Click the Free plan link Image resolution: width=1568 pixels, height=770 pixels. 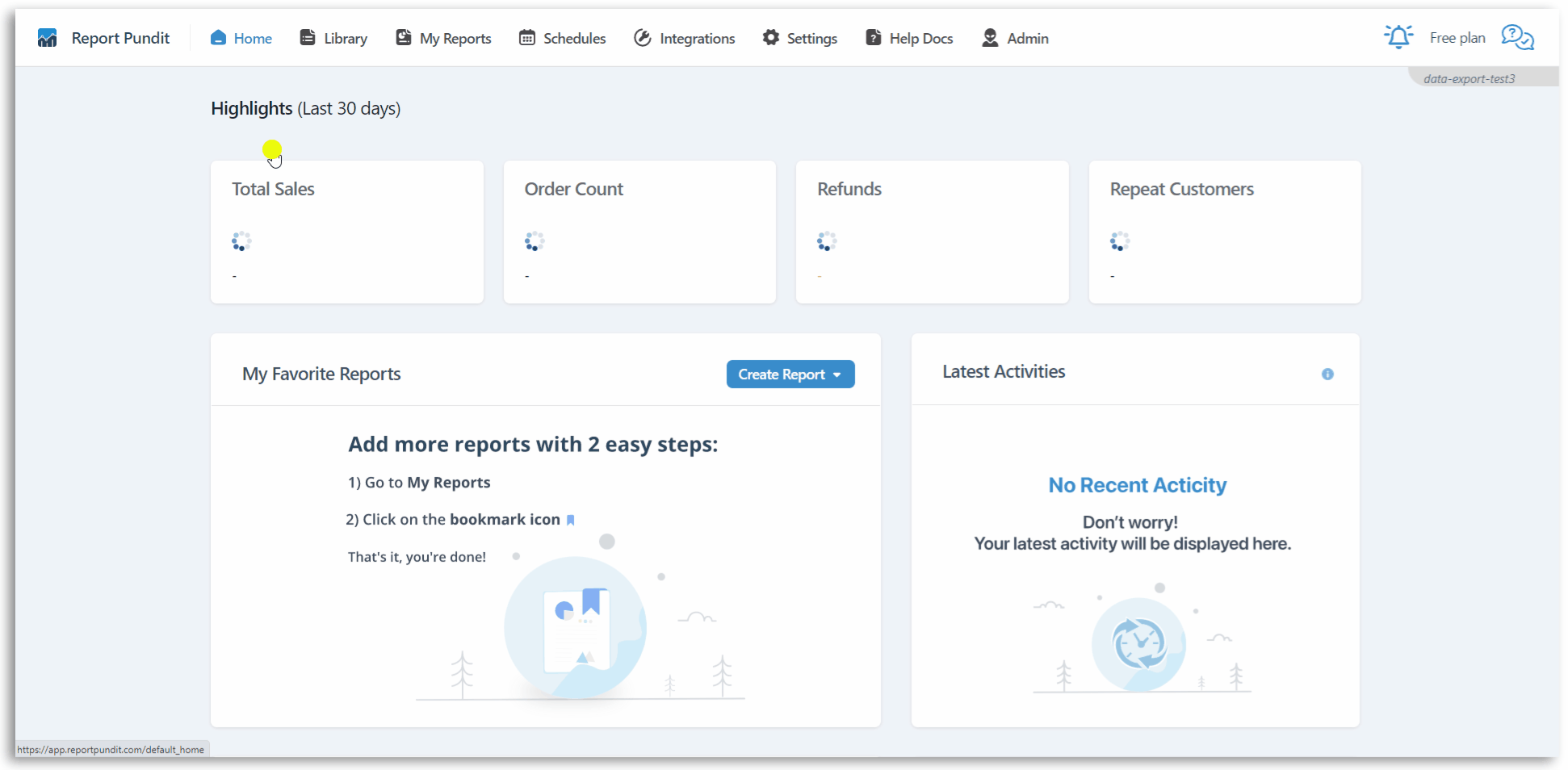click(1457, 38)
